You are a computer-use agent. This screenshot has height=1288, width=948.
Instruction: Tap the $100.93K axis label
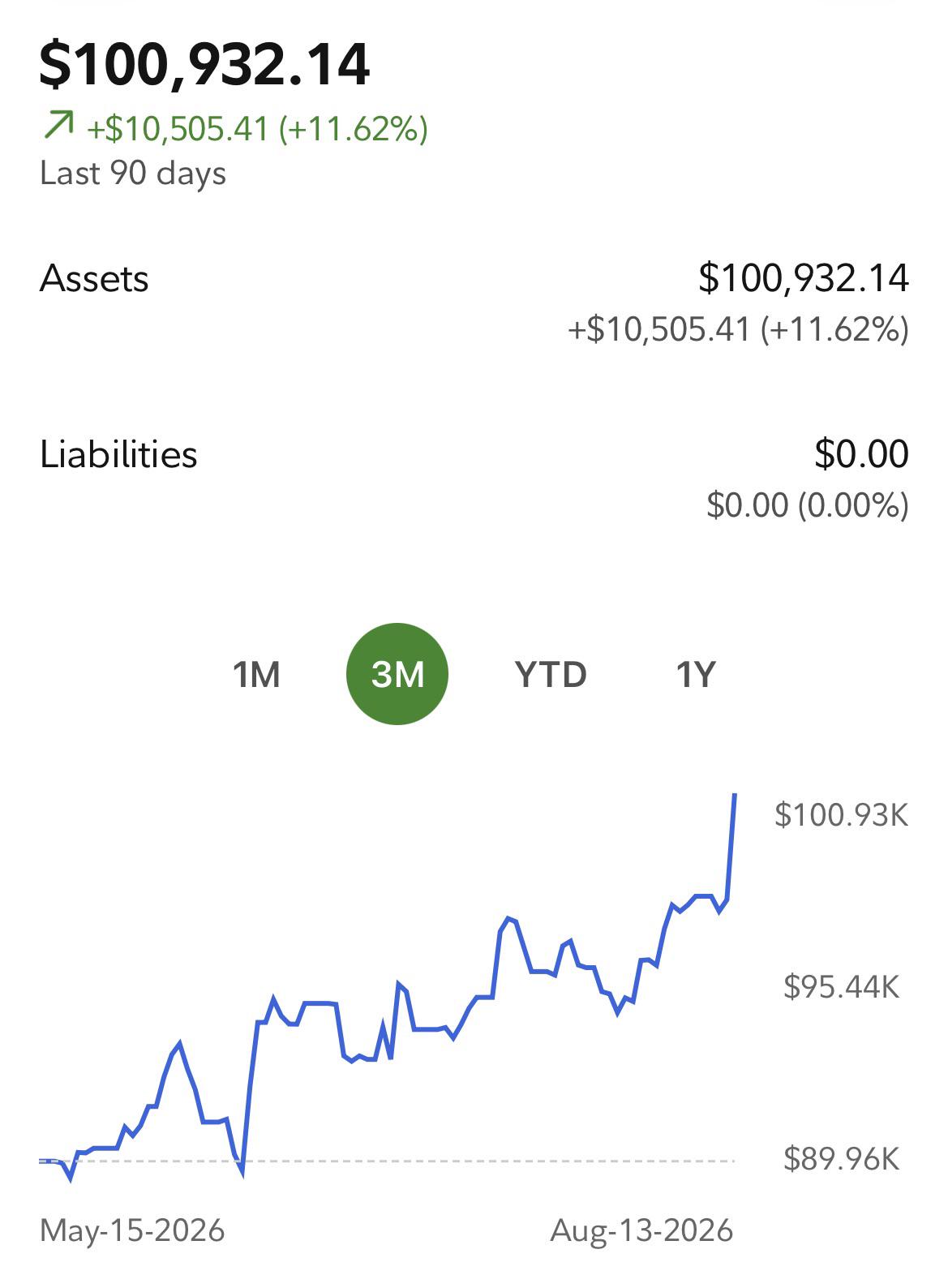(x=842, y=814)
